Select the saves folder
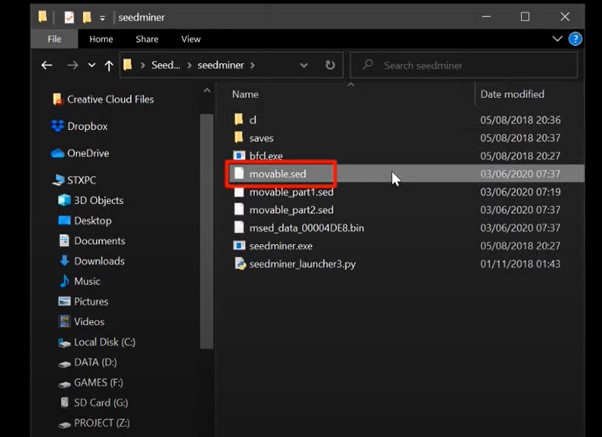The height and width of the screenshot is (437, 602). pos(261,138)
